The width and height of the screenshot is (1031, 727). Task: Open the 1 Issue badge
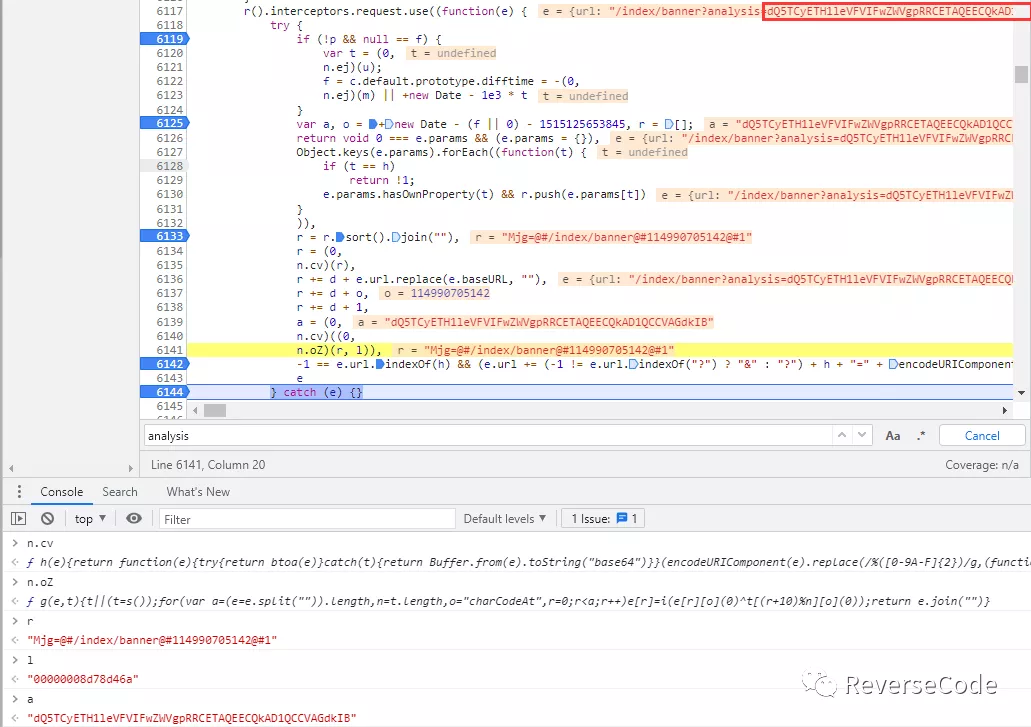(604, 519)
